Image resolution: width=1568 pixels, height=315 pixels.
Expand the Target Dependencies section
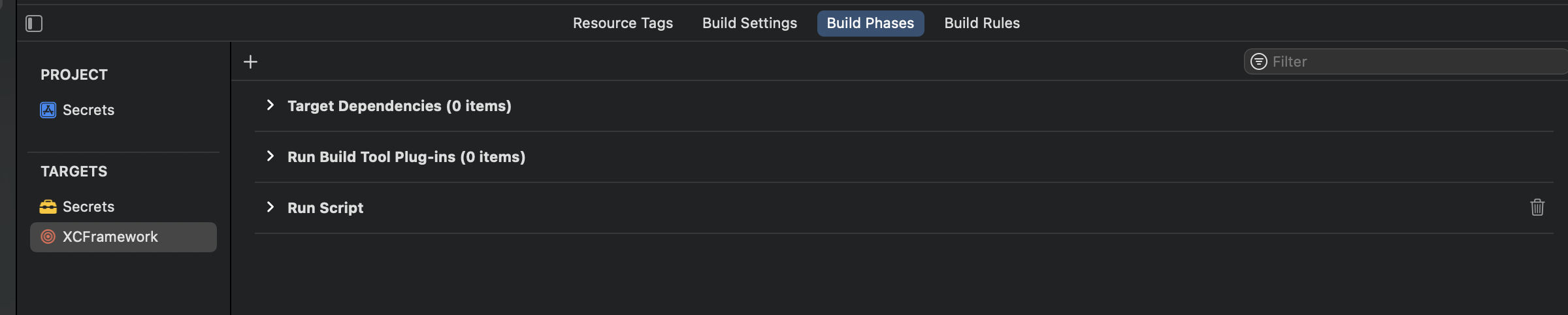point(270,105)
